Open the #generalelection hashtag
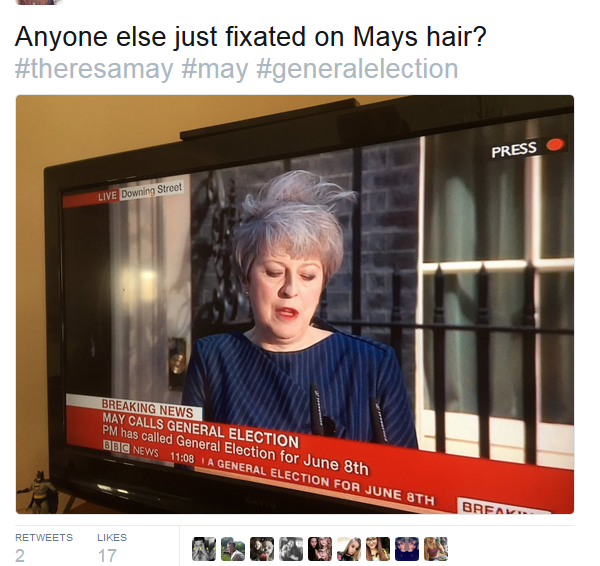 point(357,69)
